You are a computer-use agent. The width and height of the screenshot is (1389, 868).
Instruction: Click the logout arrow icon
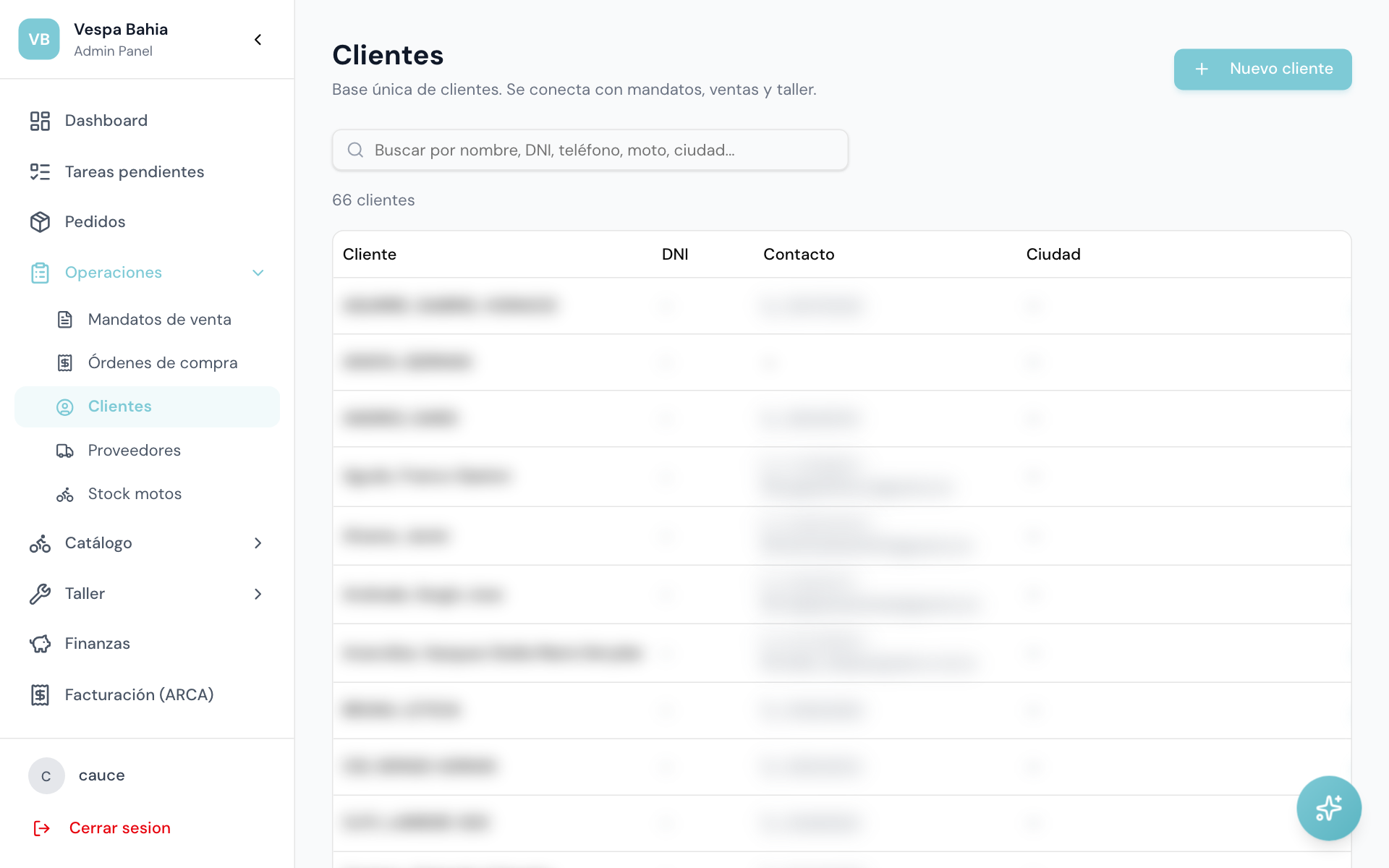point(42,828)
